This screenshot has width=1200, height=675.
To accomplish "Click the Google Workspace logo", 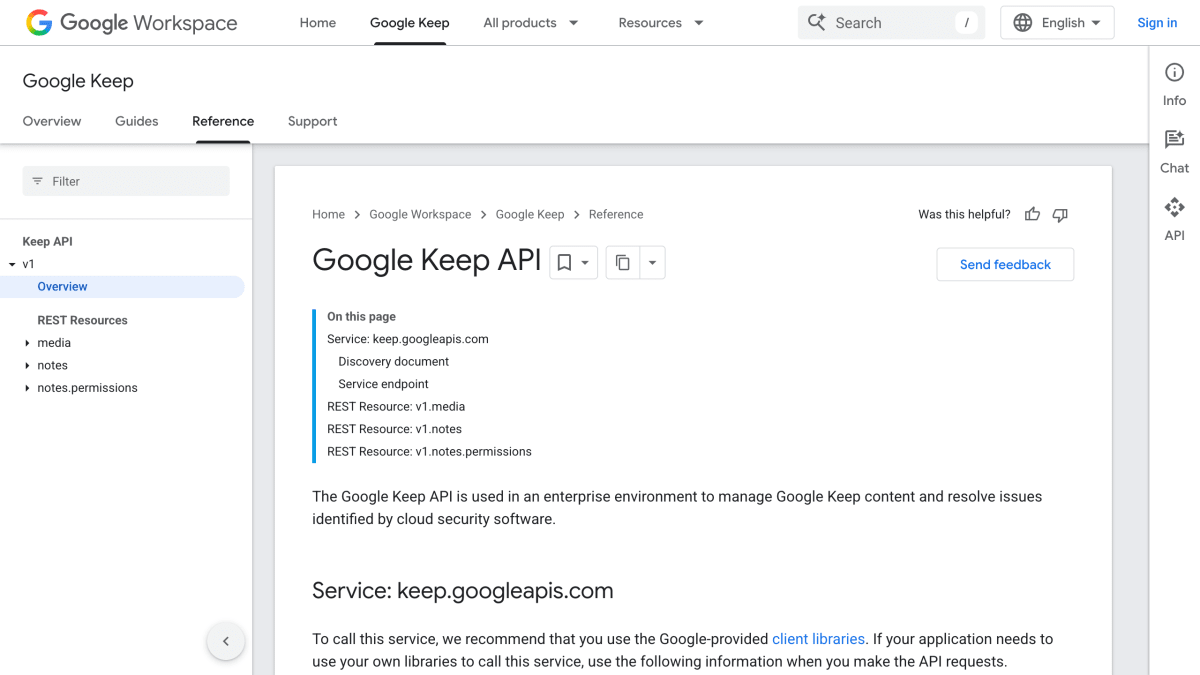I will click(x=132, y=23).
